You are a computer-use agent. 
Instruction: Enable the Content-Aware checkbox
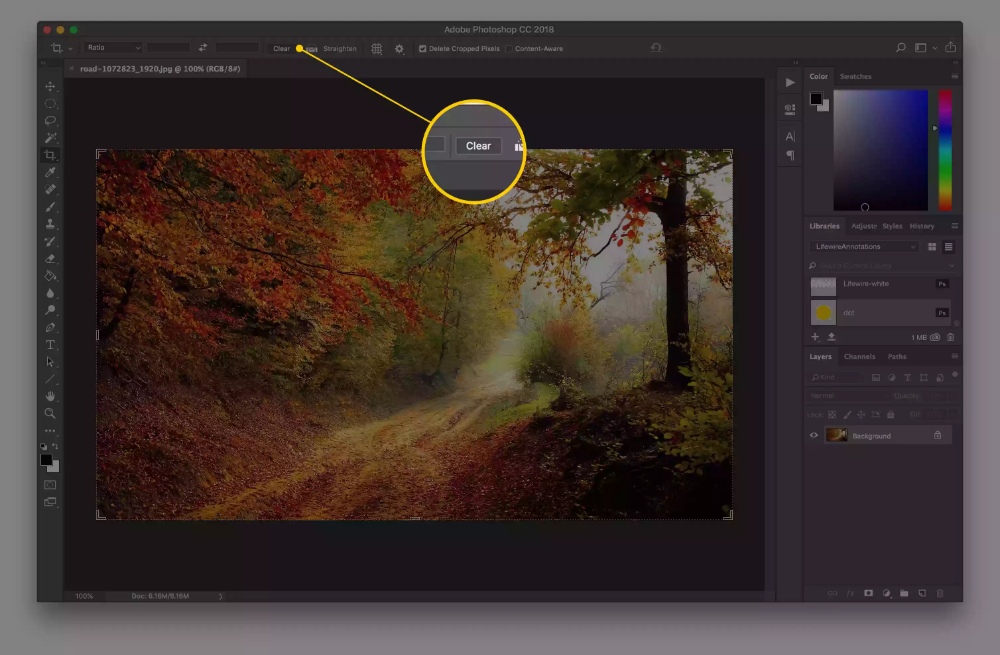pyautogui.click(x=509, y=48)
